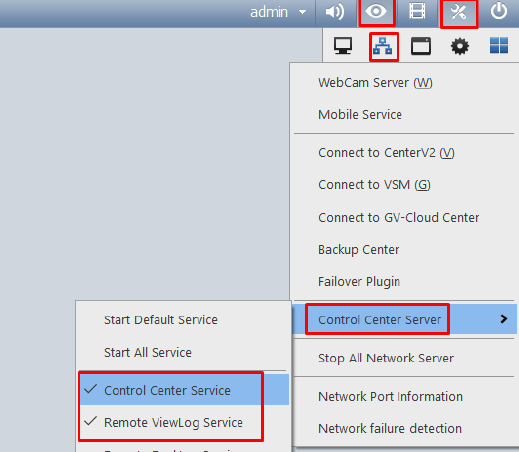Uncheck Remote ViewLog Service

(x=184, y=422)
